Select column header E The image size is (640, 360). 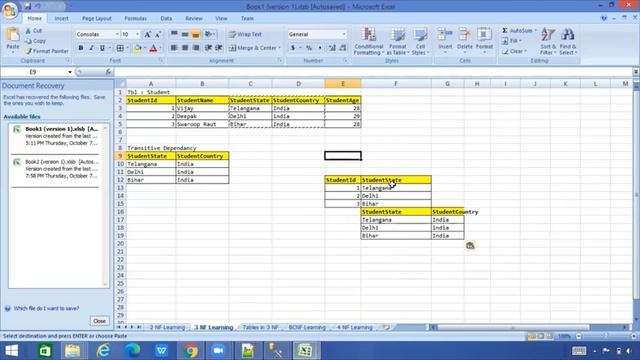point(342,84)
